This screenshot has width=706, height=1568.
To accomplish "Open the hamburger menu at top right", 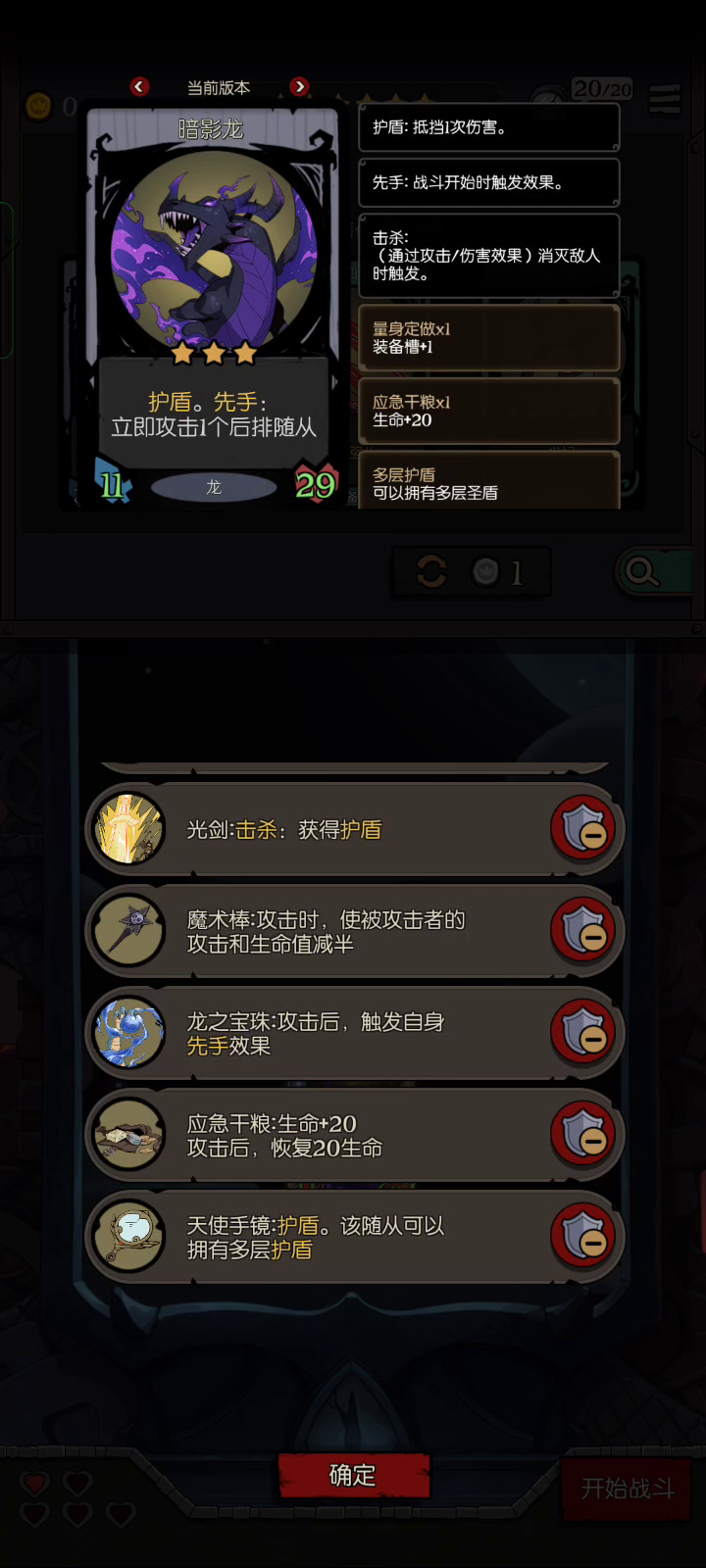I will tap(665, 99).
